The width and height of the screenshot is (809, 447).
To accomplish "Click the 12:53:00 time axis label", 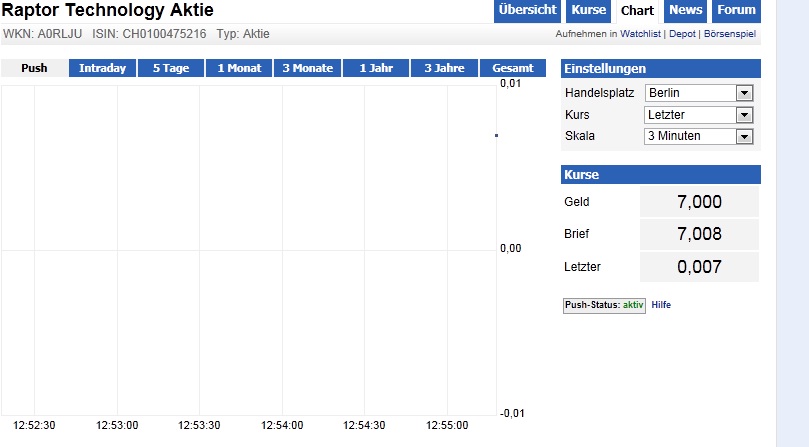I will tap(117, 425).
